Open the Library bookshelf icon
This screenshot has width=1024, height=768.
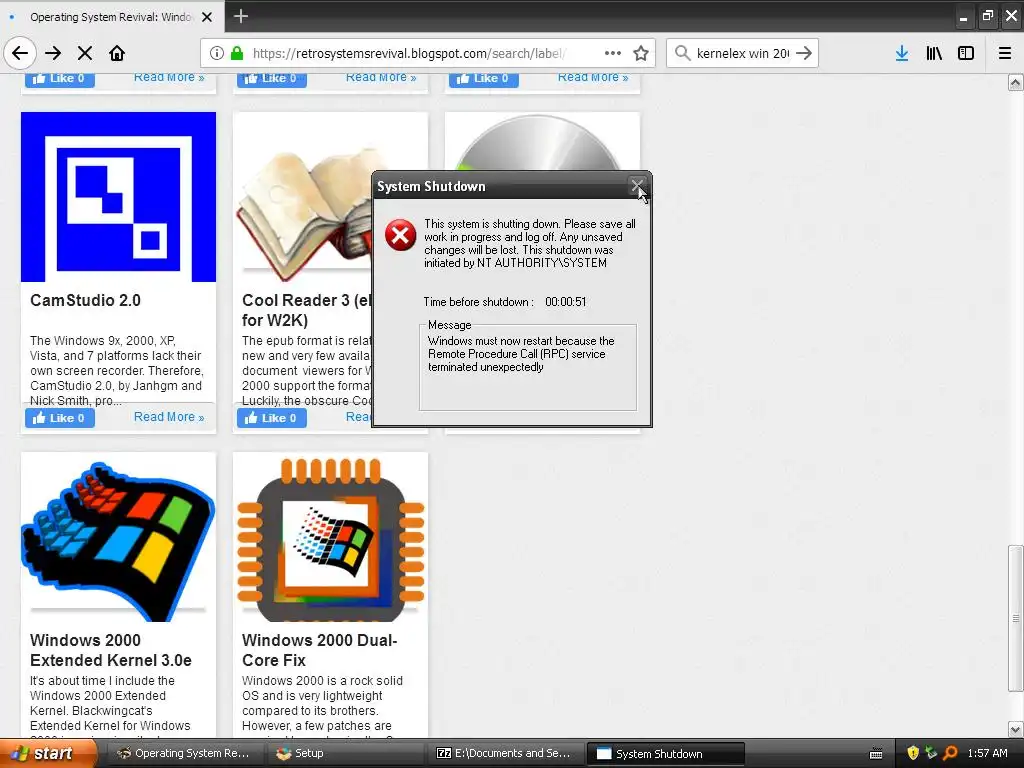[x=934, y=53]
